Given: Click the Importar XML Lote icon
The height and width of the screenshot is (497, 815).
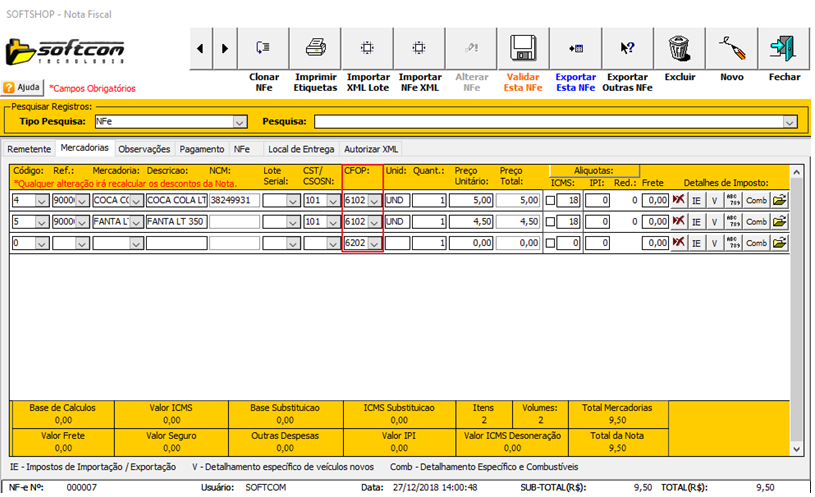Looking at the screenshot, I should 368,47.
